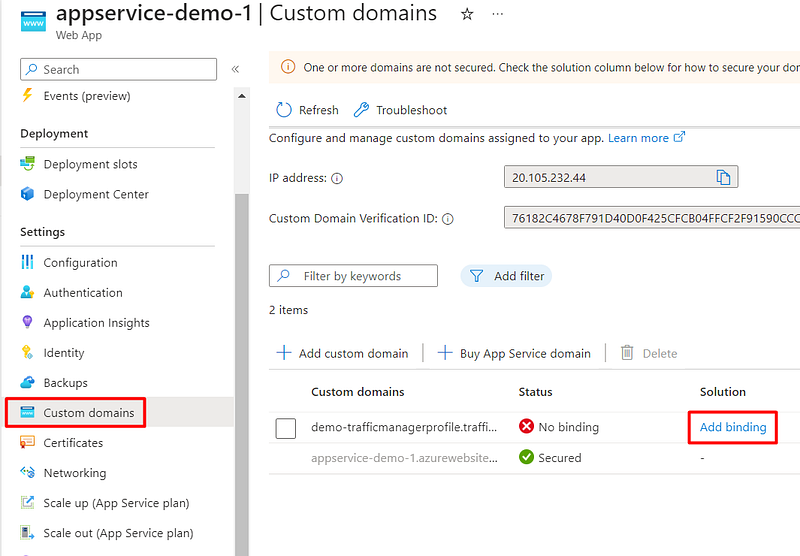Open Identity settings
800x556 pixels.
click(64, 353)
